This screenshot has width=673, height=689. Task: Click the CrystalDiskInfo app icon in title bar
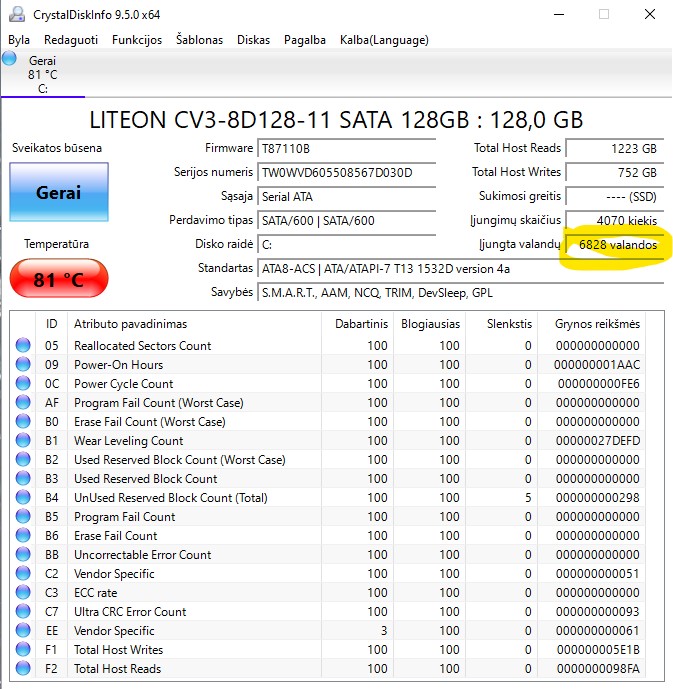pyautogui.click(x=17, y=14)
